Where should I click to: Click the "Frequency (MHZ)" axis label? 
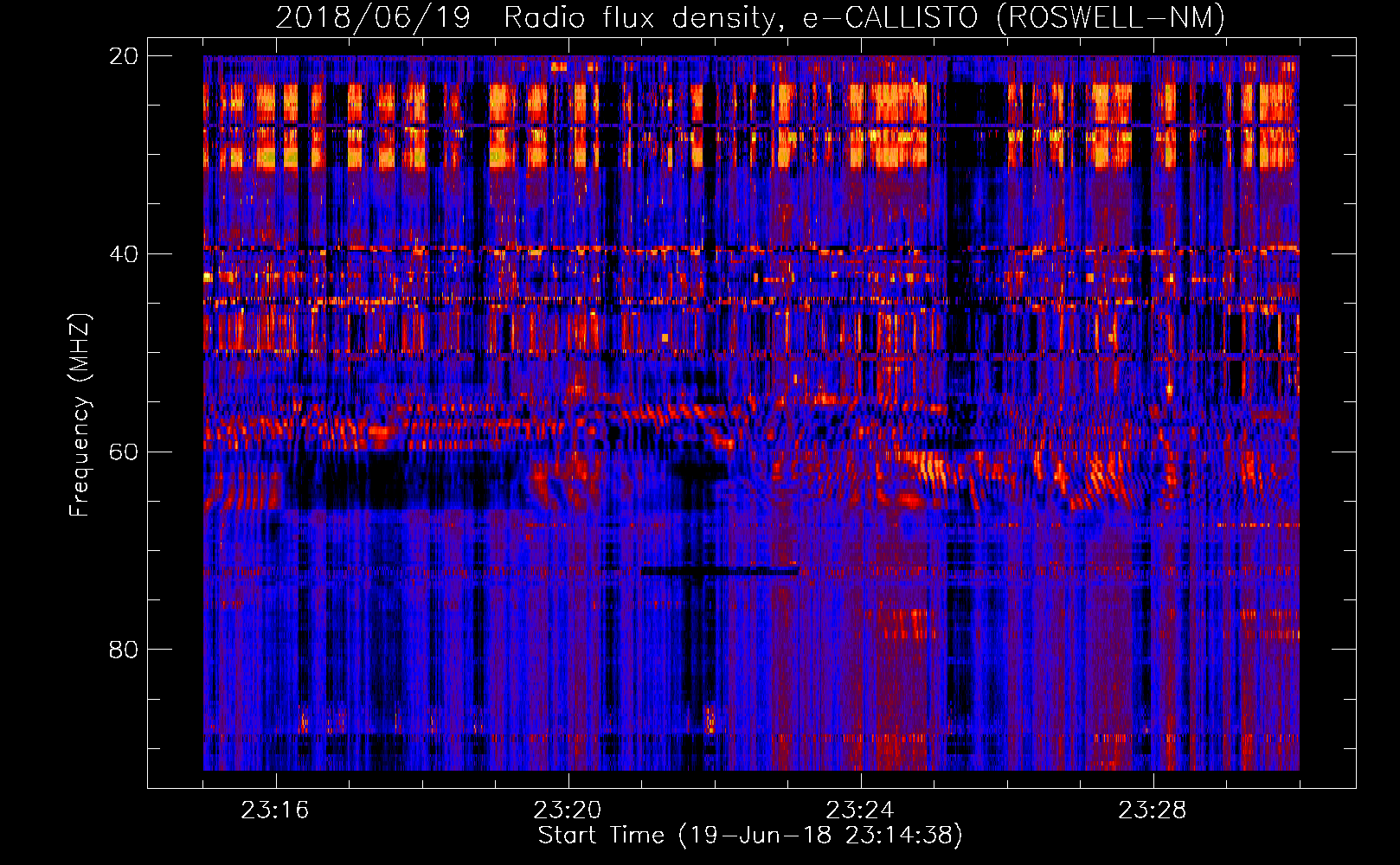(80, 415)
